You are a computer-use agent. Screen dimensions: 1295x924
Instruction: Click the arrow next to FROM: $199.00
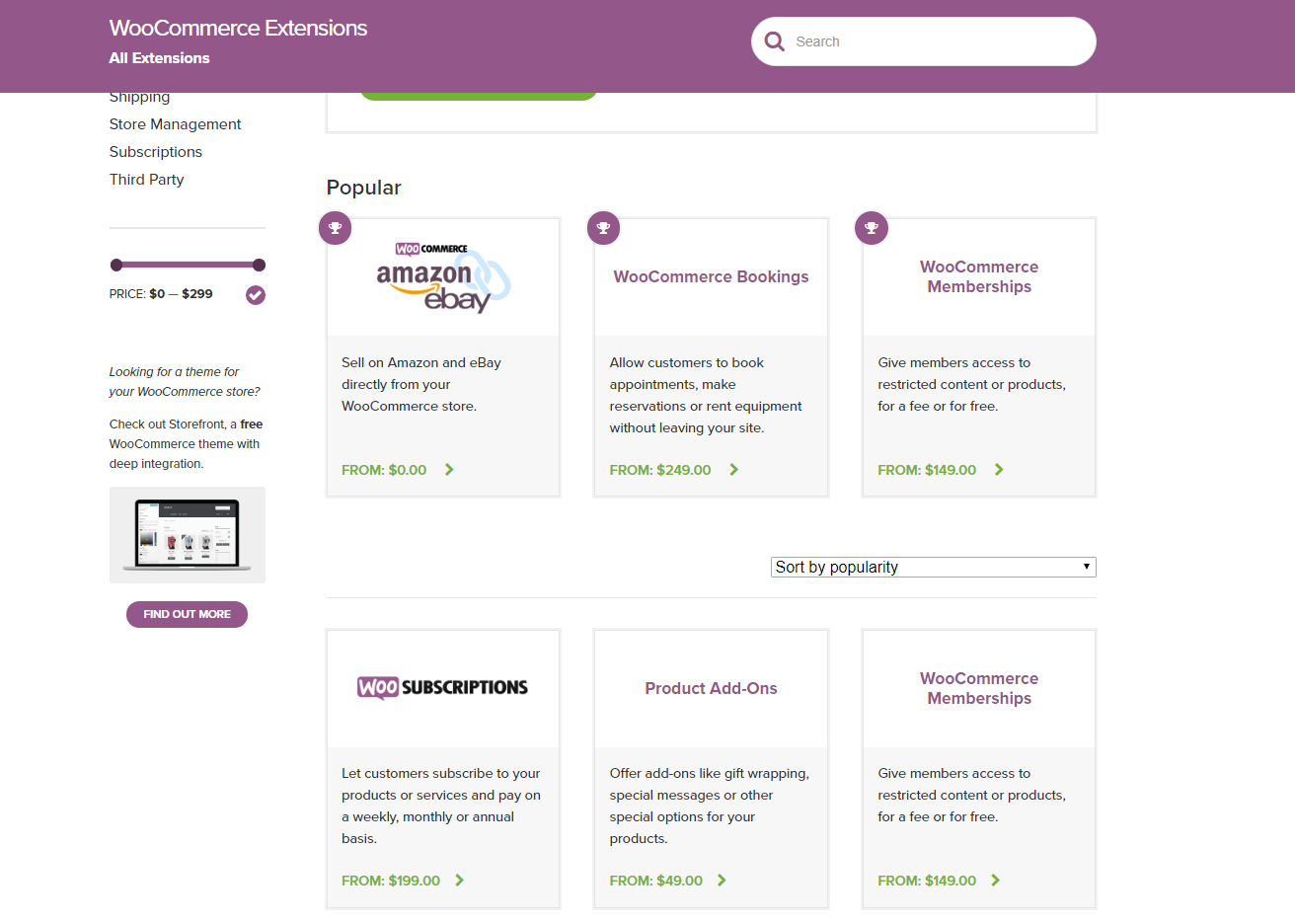tap(459, 881)
